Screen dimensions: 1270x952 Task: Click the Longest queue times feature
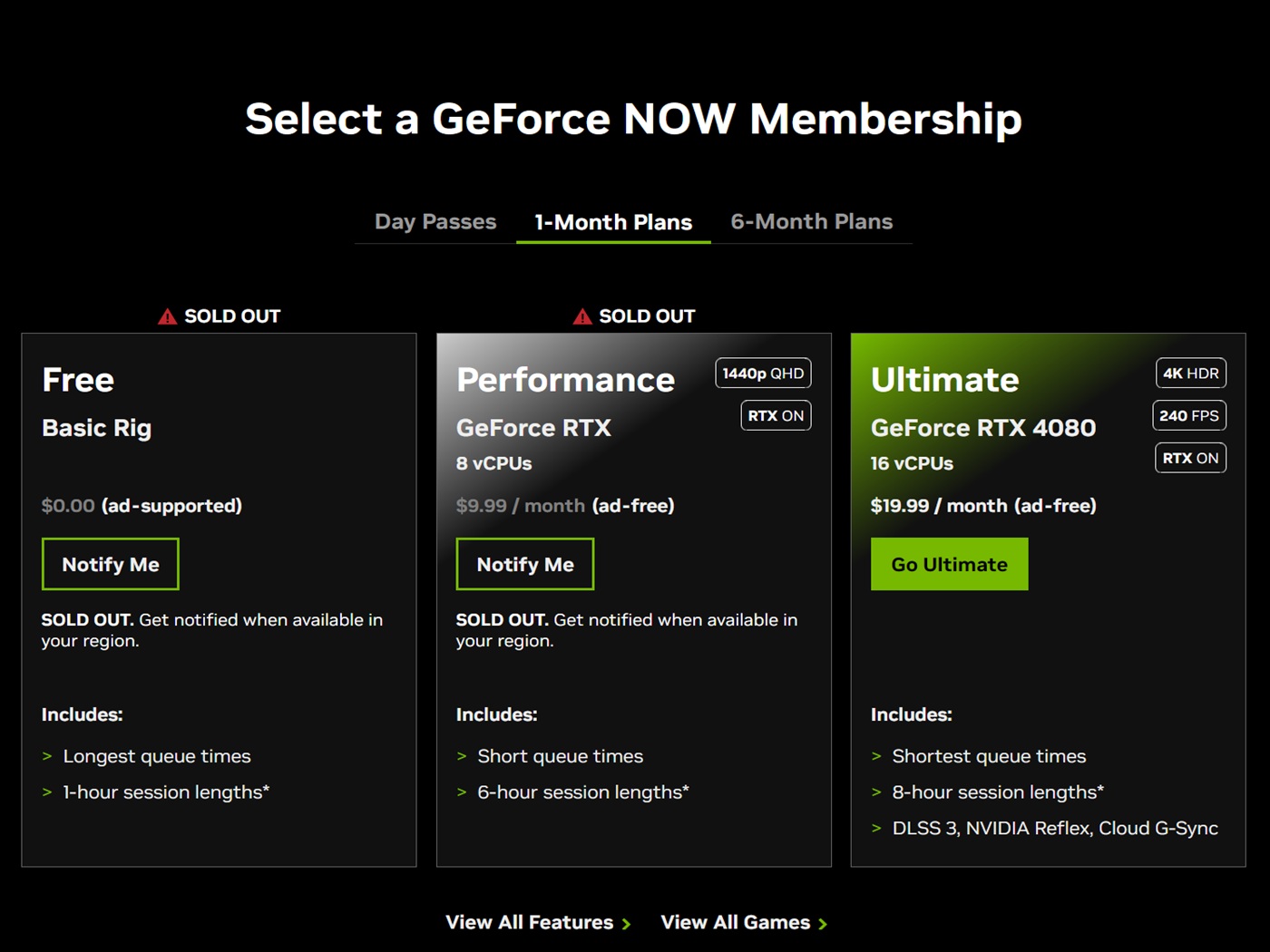coord(157,756)
